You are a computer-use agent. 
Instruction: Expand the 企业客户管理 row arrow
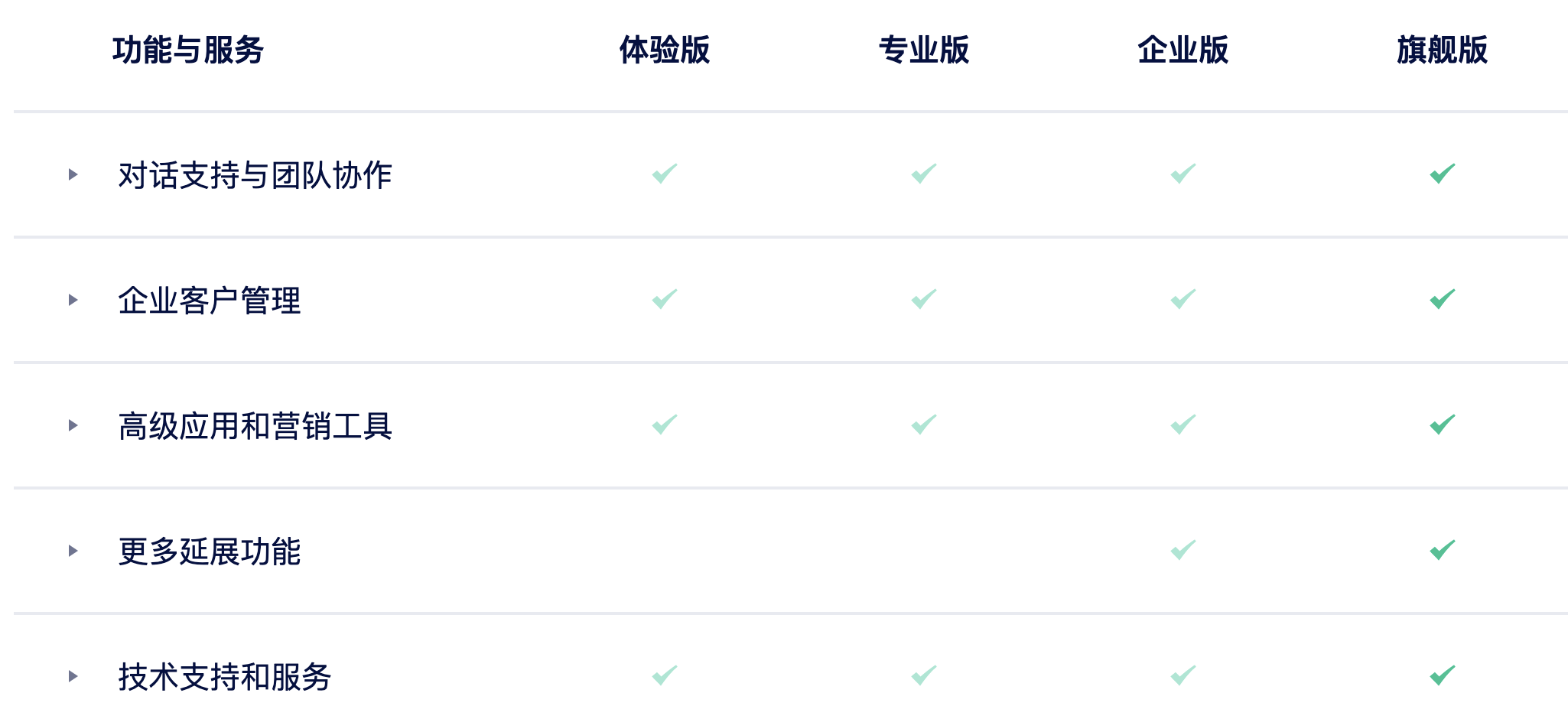pyautogui.click(x=73, y=300)
